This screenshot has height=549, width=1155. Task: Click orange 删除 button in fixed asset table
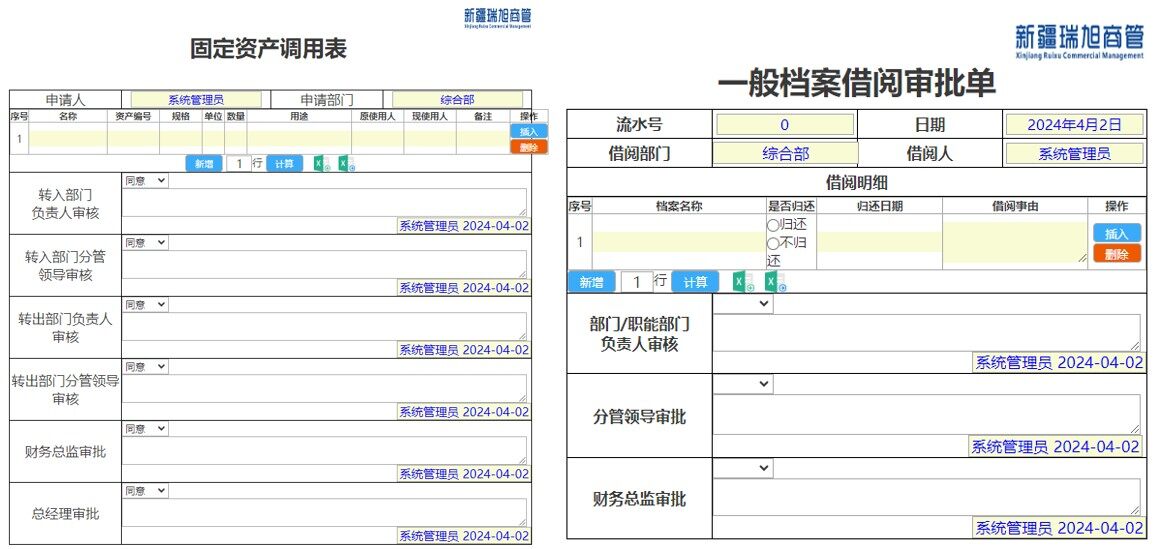tap(528, 147)
